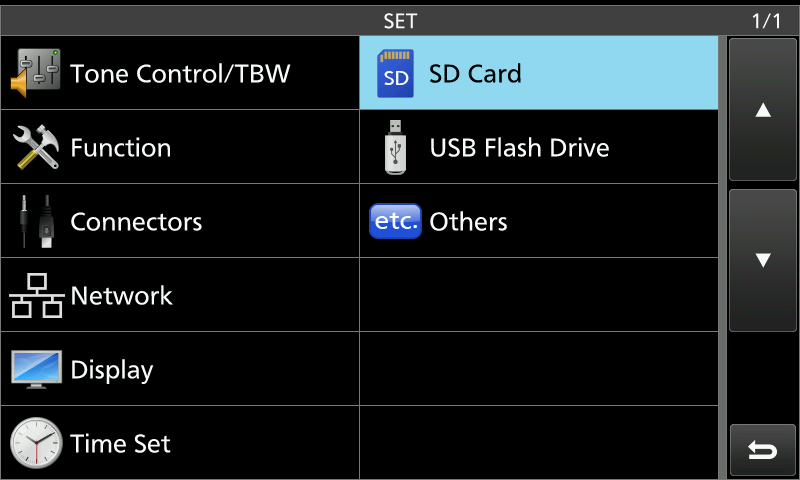Open the blue SD card icon

point(395,73)
